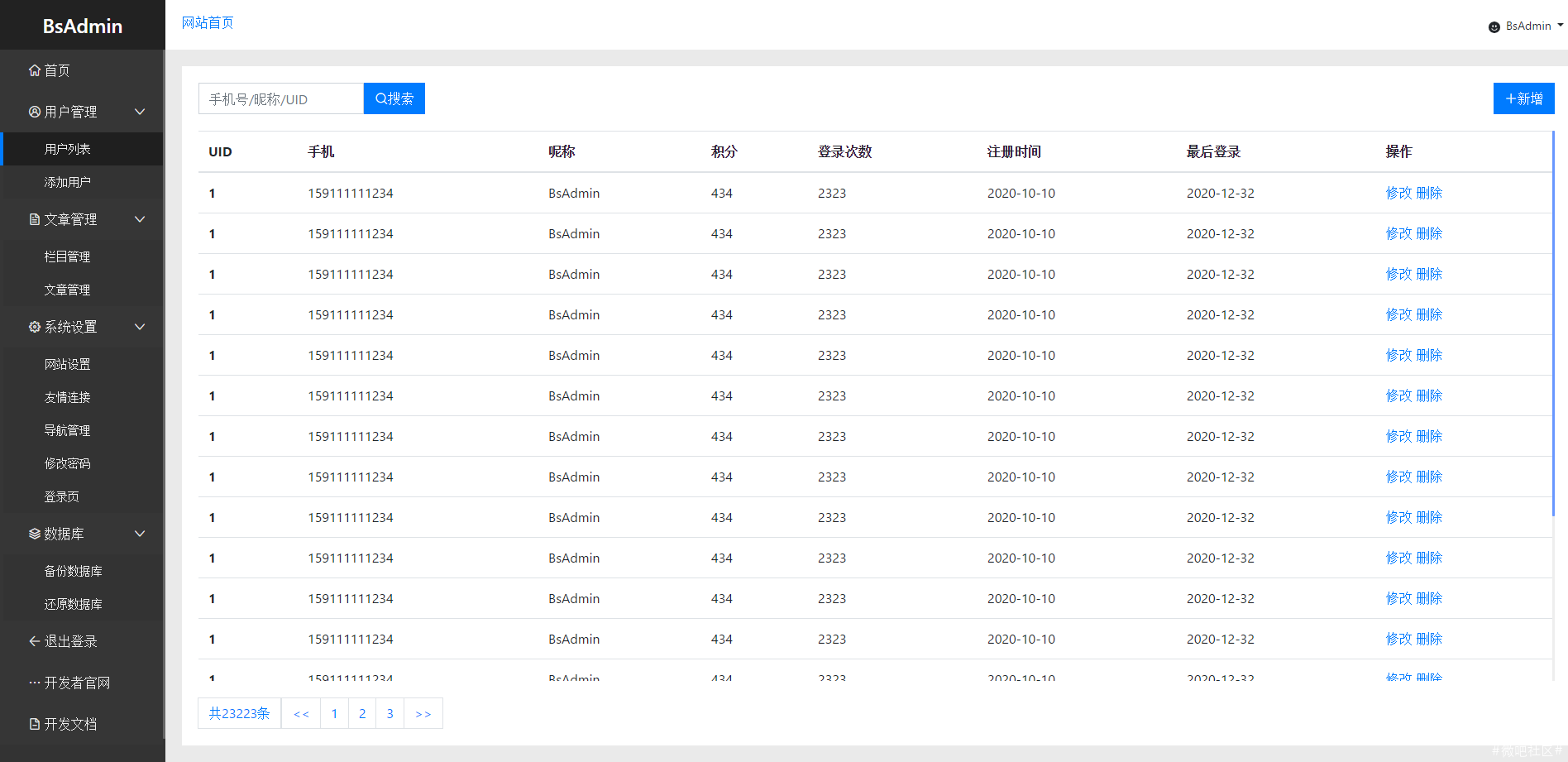The height and width of the screenshot is (762, 1568).
Task: Open 备份数据库 in the sidebar
Action: (83, 571)
